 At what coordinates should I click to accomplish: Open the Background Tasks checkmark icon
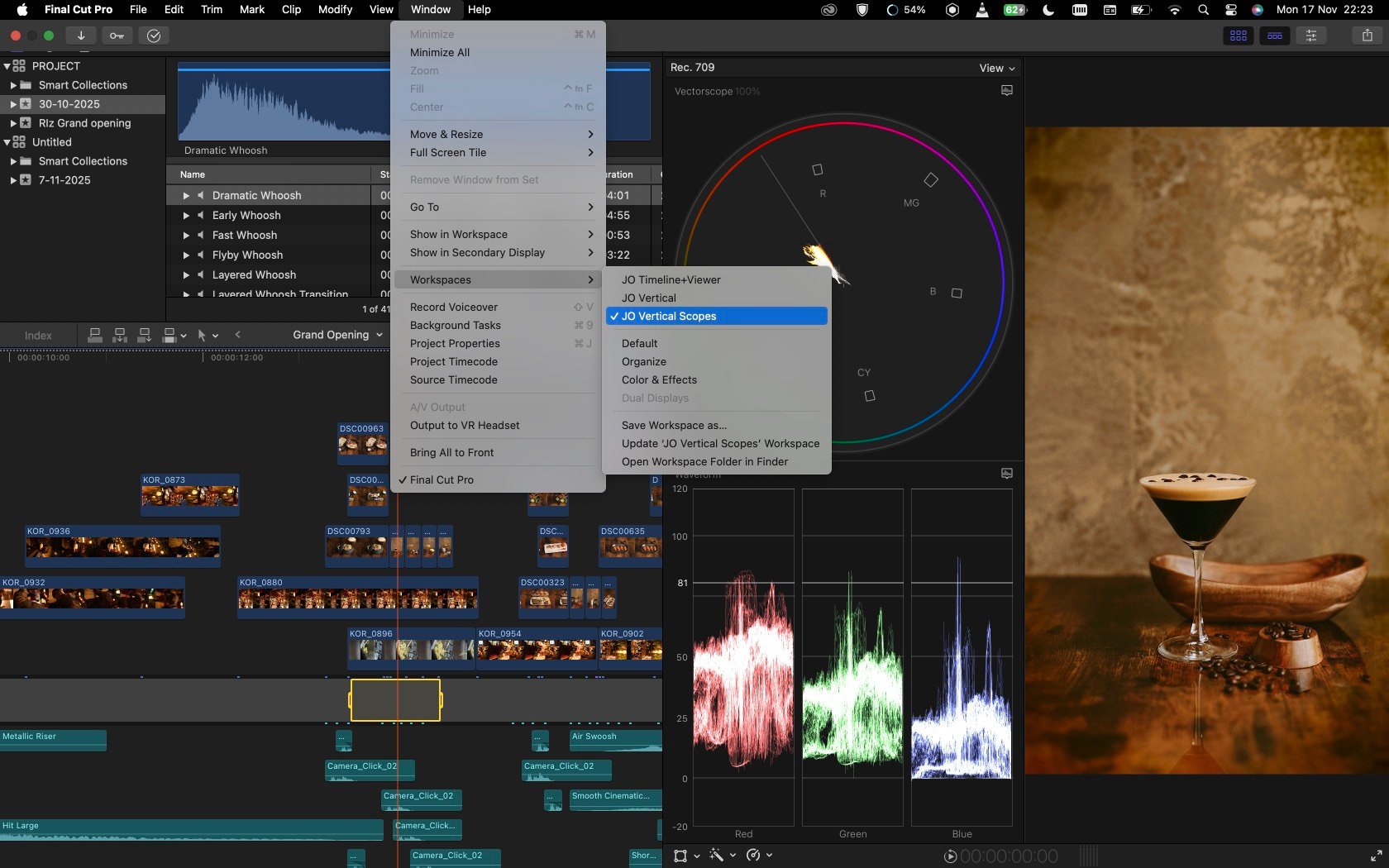[x=154, y=36]
